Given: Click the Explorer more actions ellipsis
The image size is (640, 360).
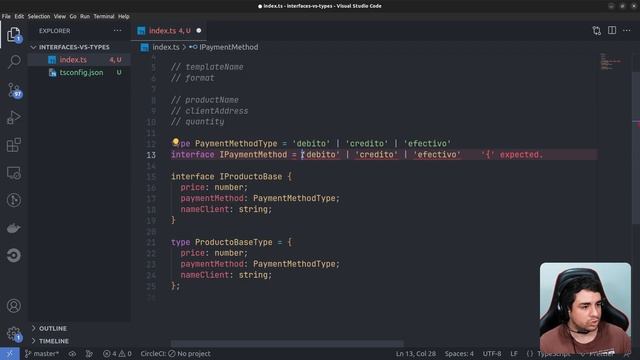Looking at the screenshot, I should (x=118, y=31).
